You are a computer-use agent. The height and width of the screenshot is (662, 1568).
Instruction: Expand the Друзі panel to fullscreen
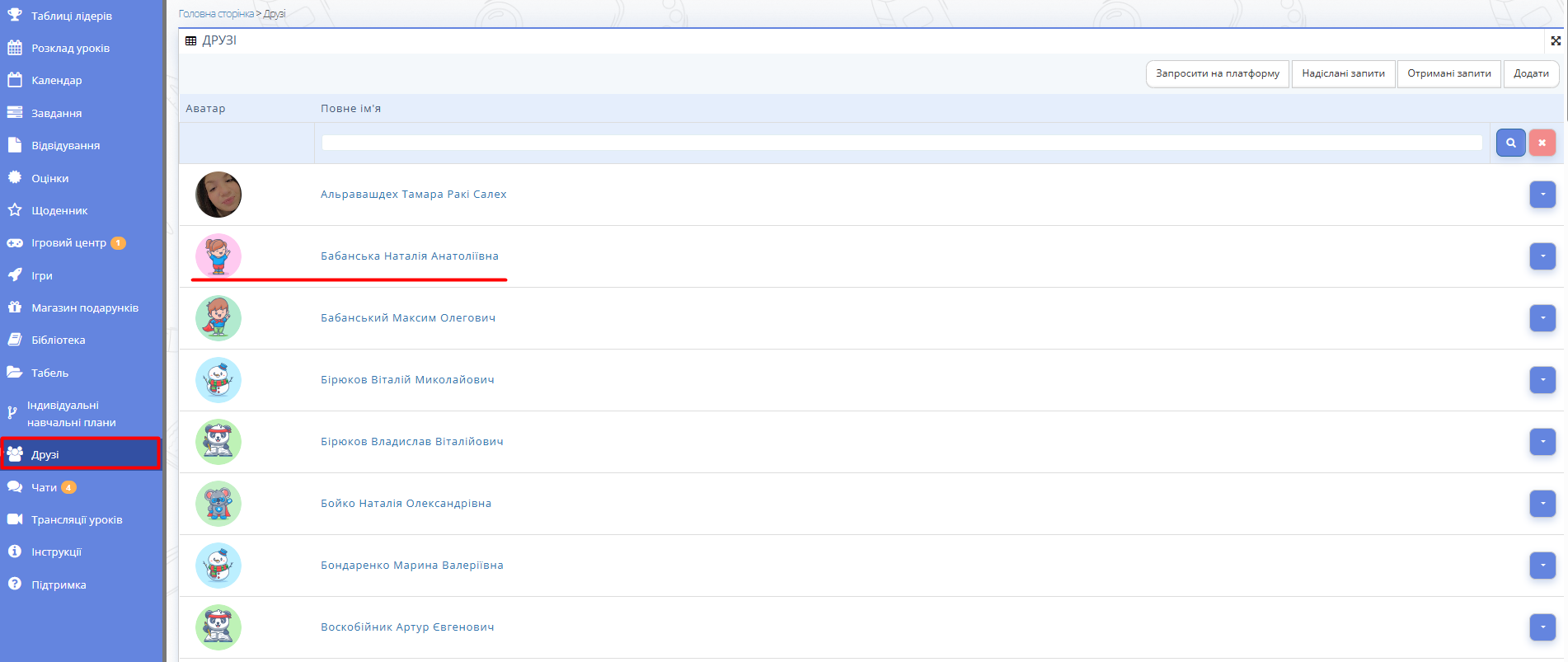pyautogui.click(x=1555, y=40)
